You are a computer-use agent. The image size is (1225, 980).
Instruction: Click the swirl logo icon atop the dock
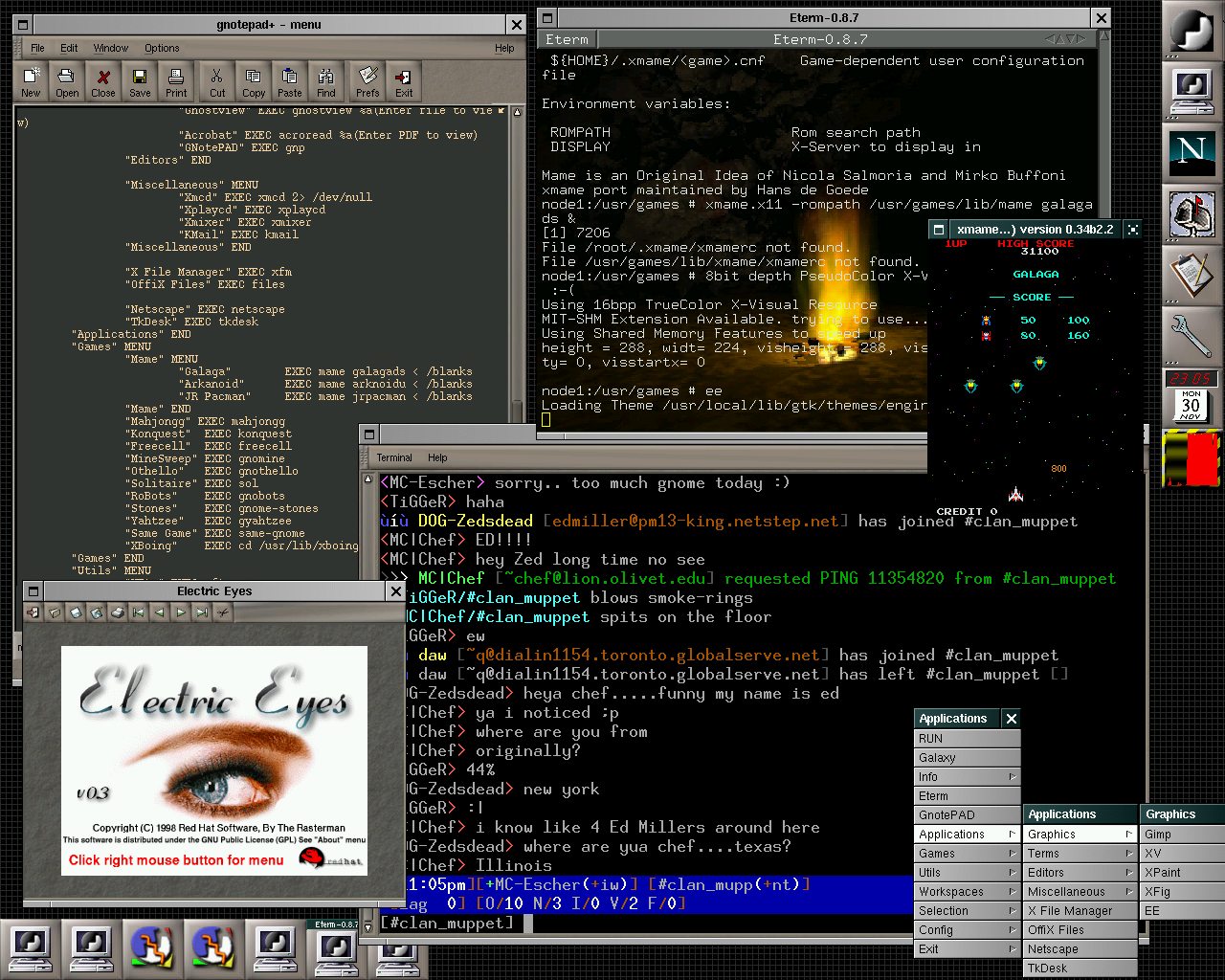(1192, 31)
